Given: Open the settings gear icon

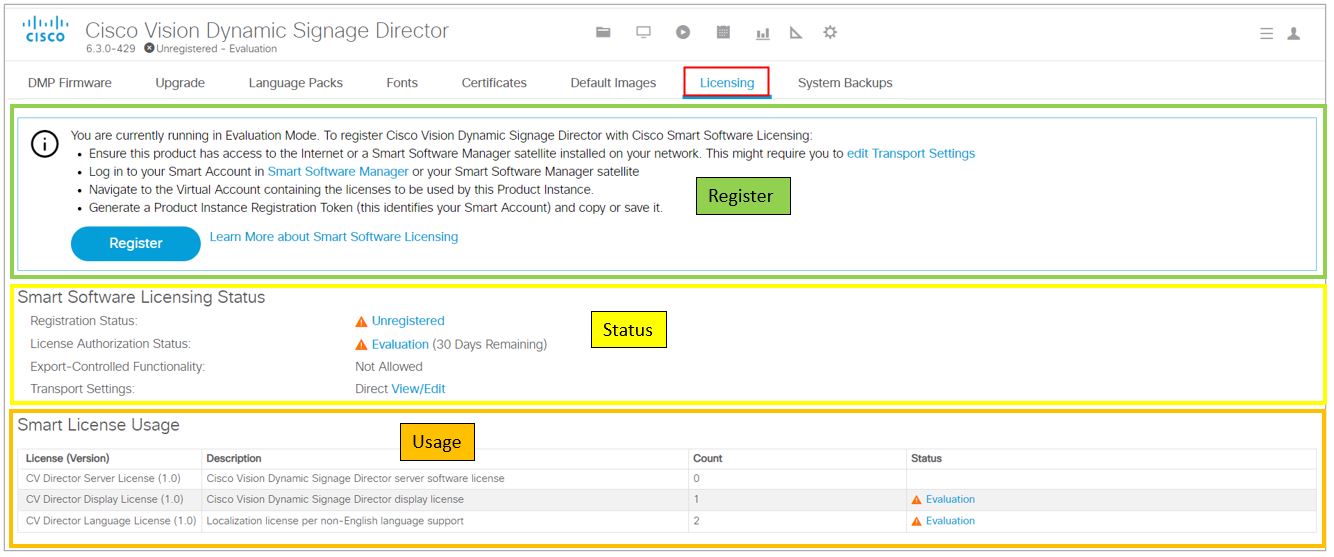Looking at the screenshot, I should click(x=830, y=32).
